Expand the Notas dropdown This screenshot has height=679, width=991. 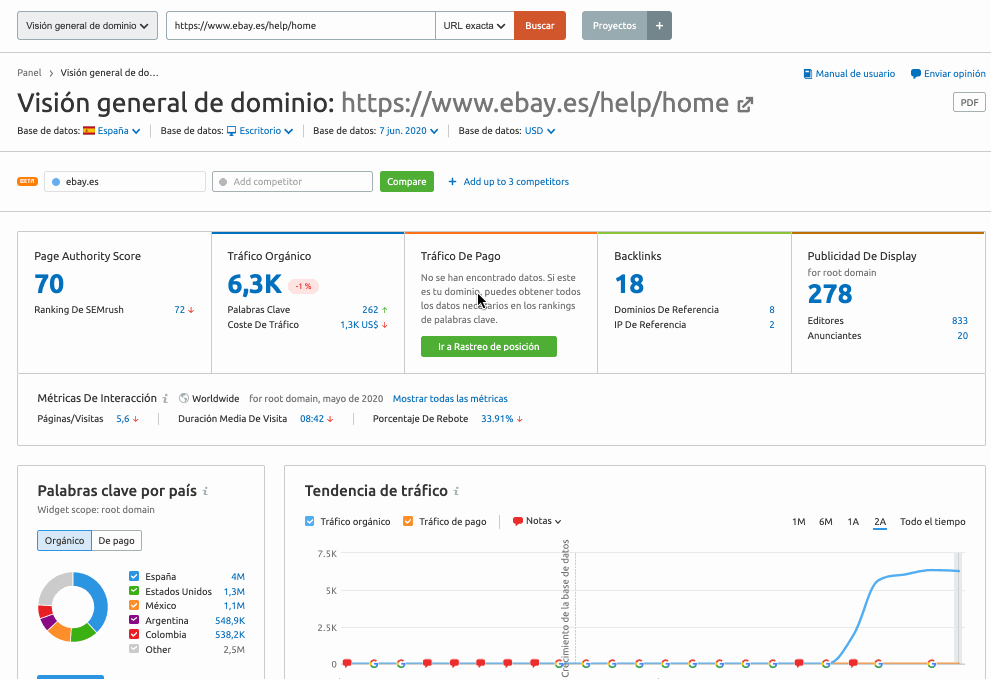pos(543,521)
